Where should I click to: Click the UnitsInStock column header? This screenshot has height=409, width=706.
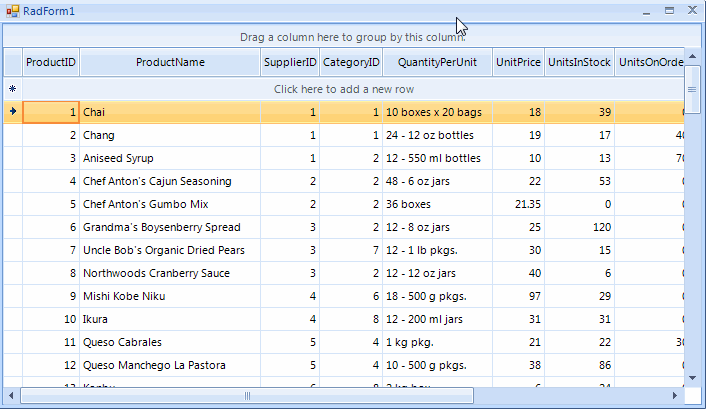[x=580, y=62]
